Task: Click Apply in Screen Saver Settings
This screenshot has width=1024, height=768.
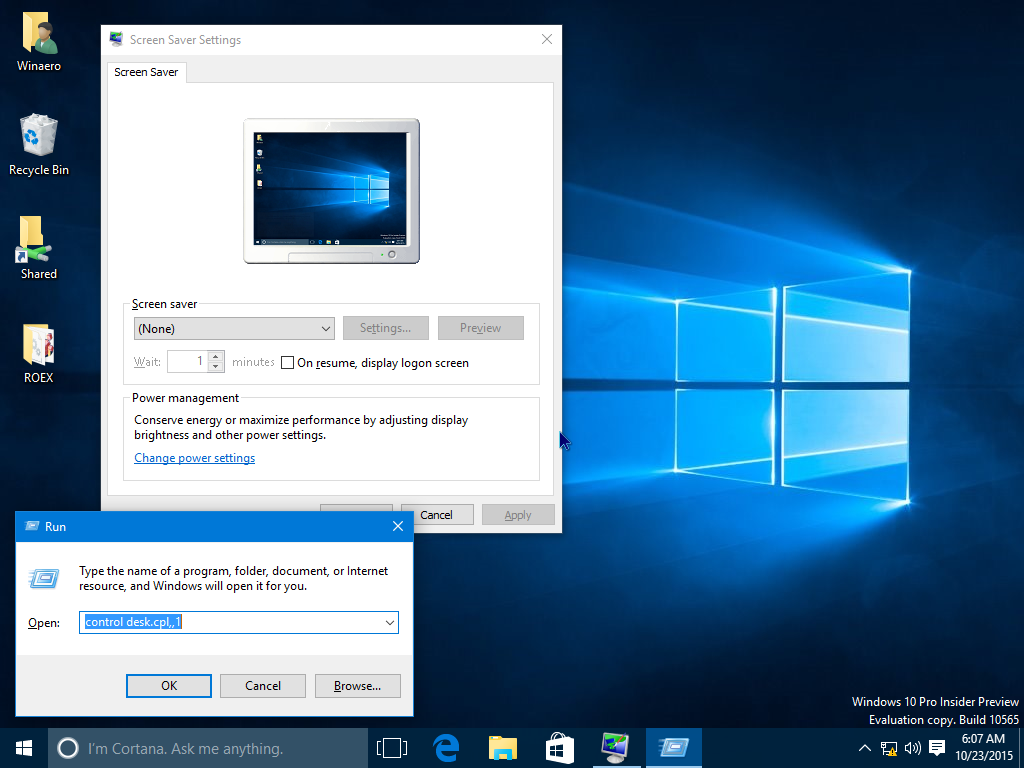Action: tap(518, 515)
